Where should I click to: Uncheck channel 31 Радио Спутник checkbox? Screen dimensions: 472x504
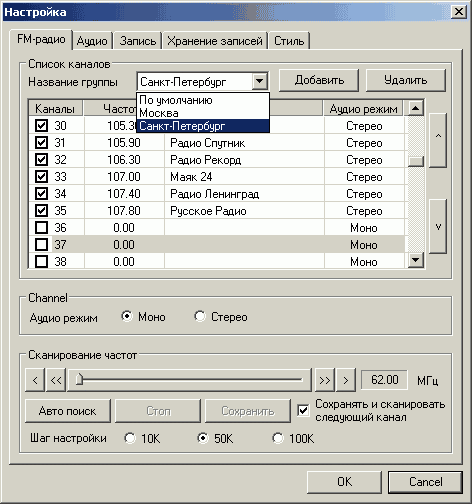tap(41, 143)
